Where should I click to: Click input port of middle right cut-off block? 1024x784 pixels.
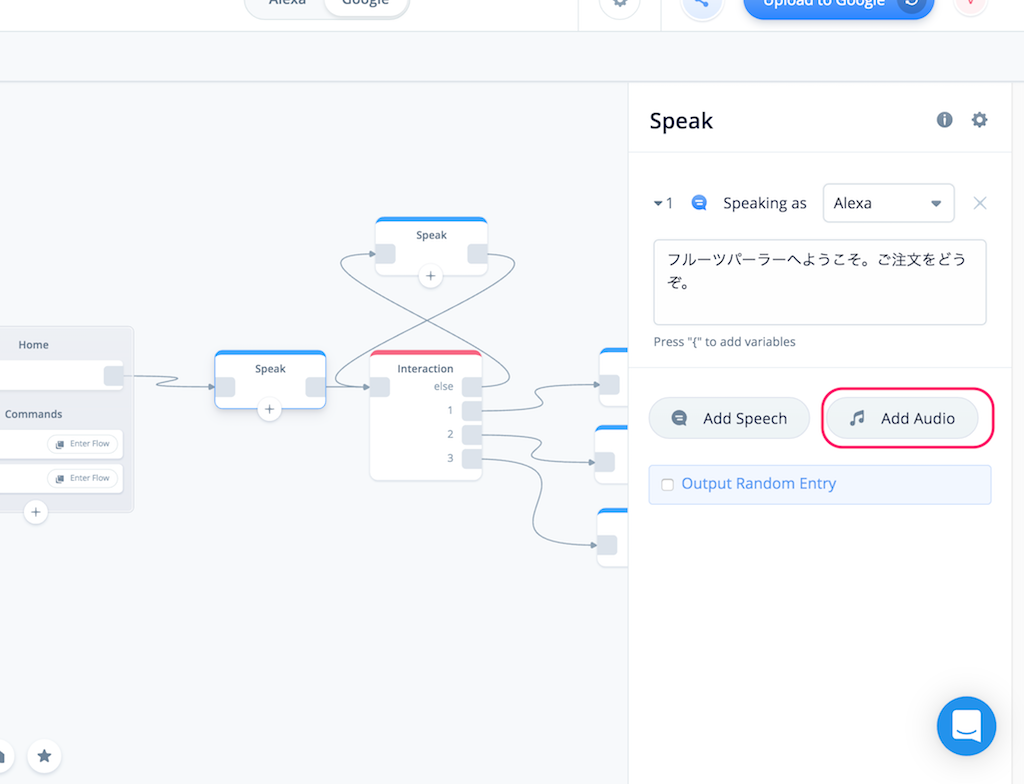(605, 462)
